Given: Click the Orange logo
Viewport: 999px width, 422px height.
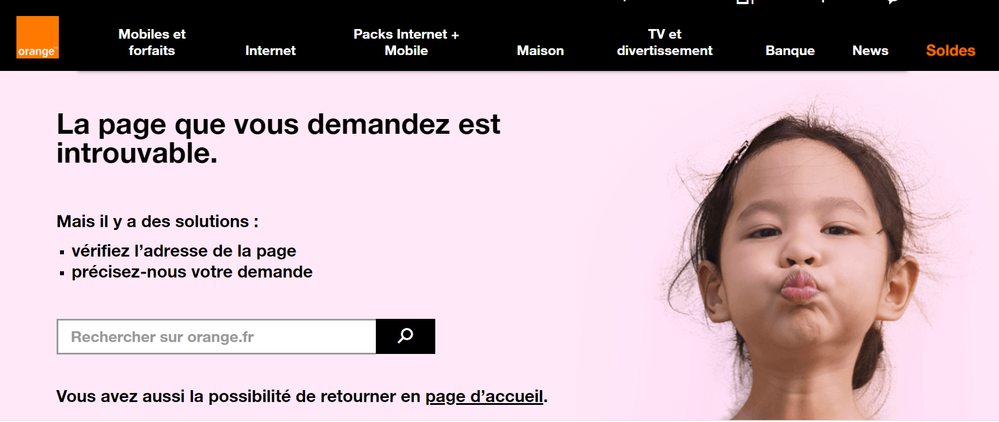Looking at the screenshot, I should click(x=38, y=38).
